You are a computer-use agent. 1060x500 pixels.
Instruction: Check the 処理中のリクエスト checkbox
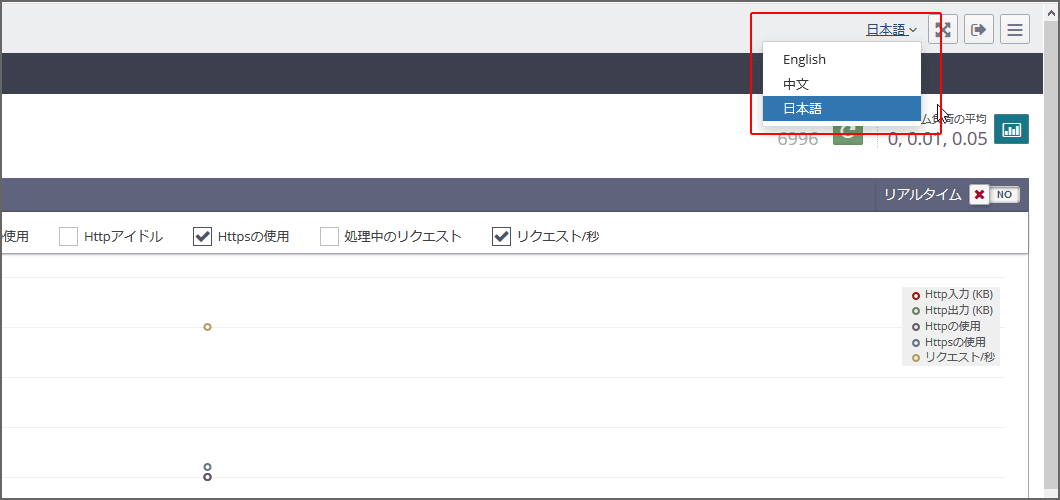coord(329,237)
